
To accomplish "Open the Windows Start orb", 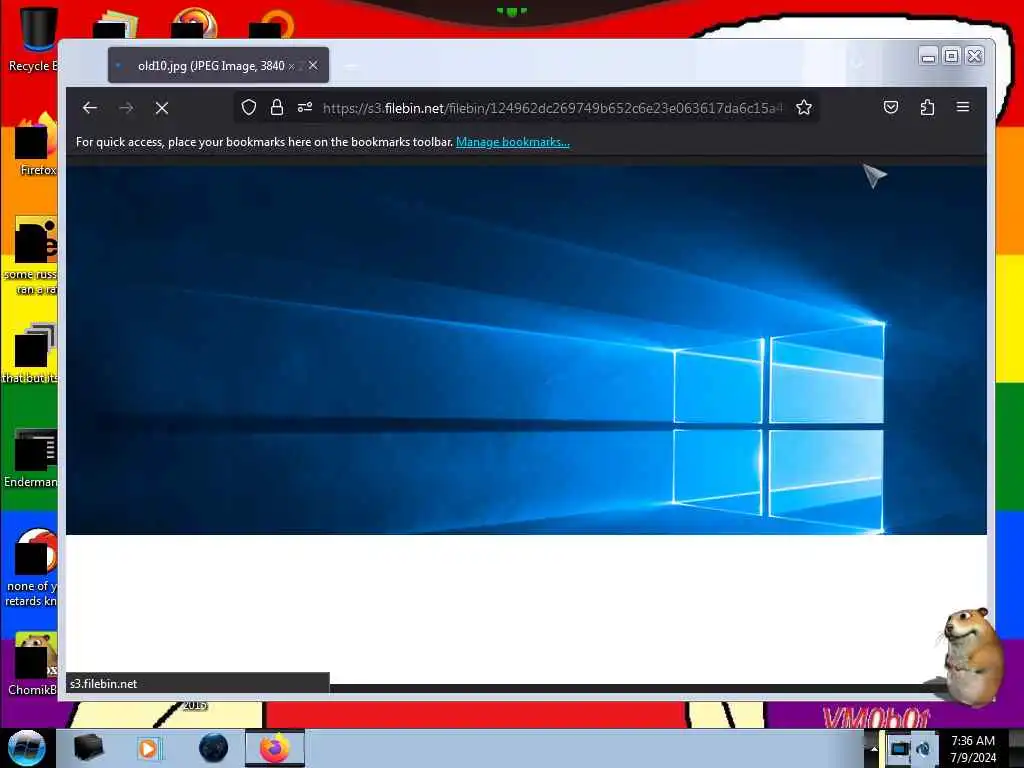I will click(x=27, y=748).
